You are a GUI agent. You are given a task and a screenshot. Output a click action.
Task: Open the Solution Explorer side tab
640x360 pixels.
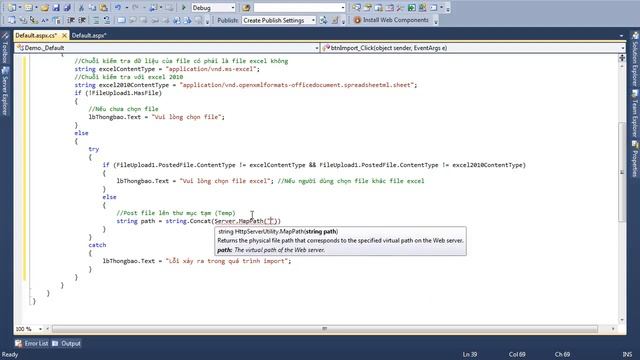click(635, 59)
